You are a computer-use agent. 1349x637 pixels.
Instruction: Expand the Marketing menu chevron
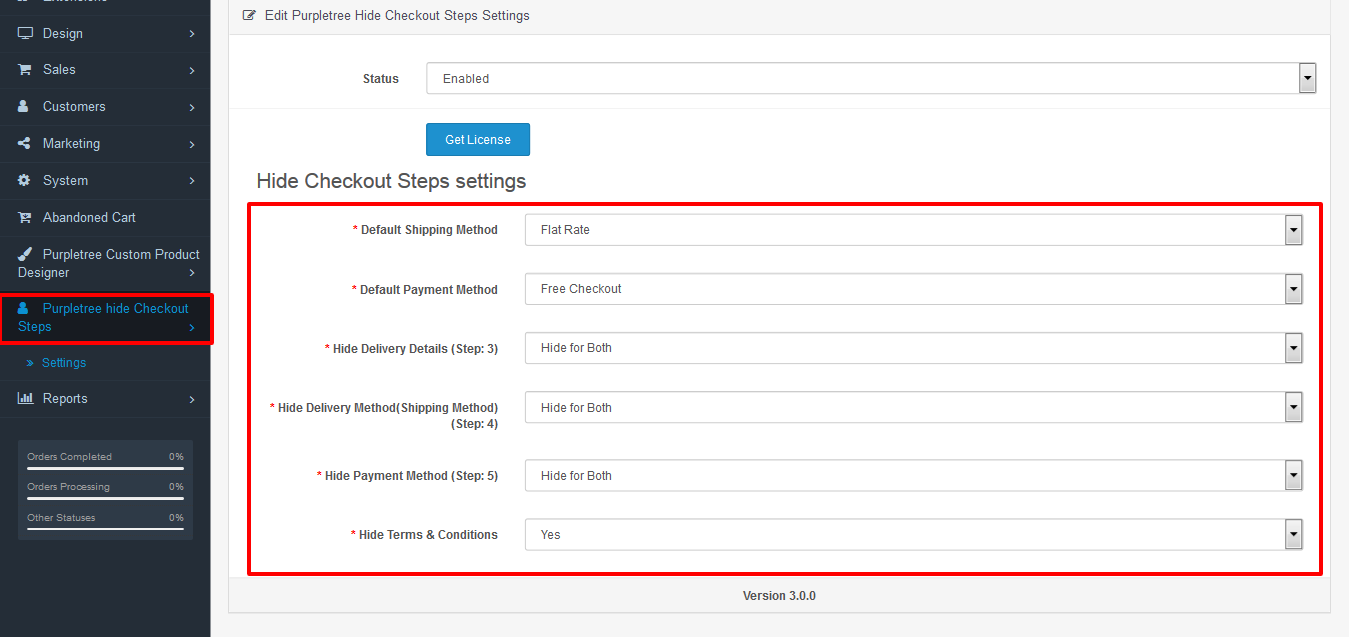pos(191,144)
